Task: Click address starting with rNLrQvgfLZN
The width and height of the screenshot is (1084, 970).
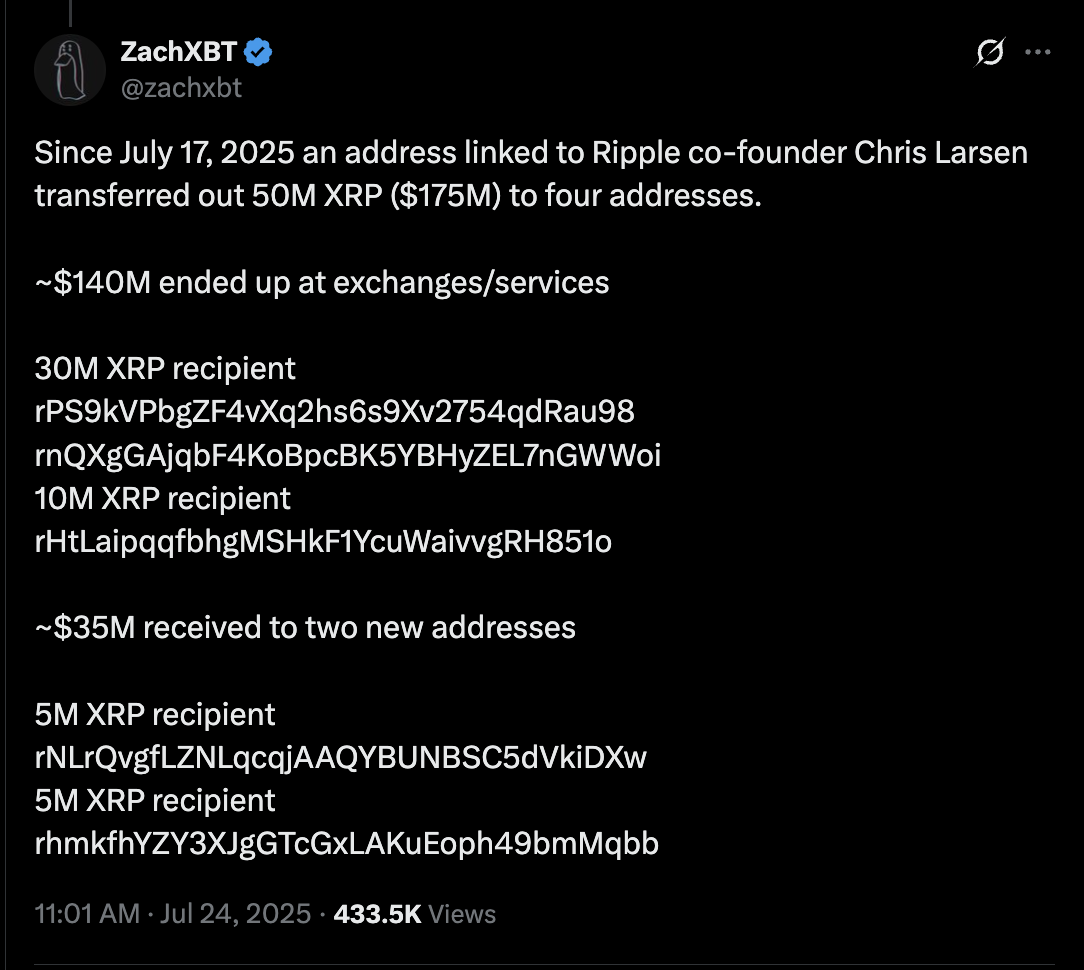Action: click(x=340, y=757)
